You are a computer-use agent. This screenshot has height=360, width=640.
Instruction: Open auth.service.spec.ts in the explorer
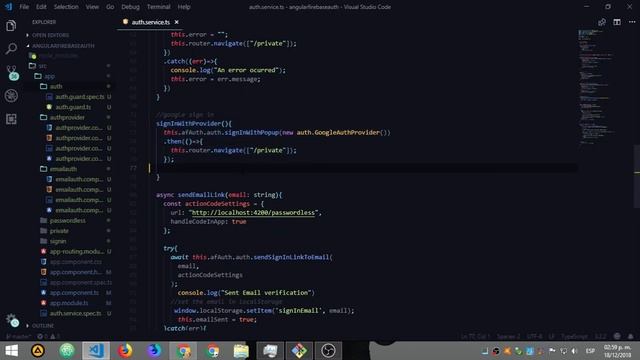(x=75, y=313)
